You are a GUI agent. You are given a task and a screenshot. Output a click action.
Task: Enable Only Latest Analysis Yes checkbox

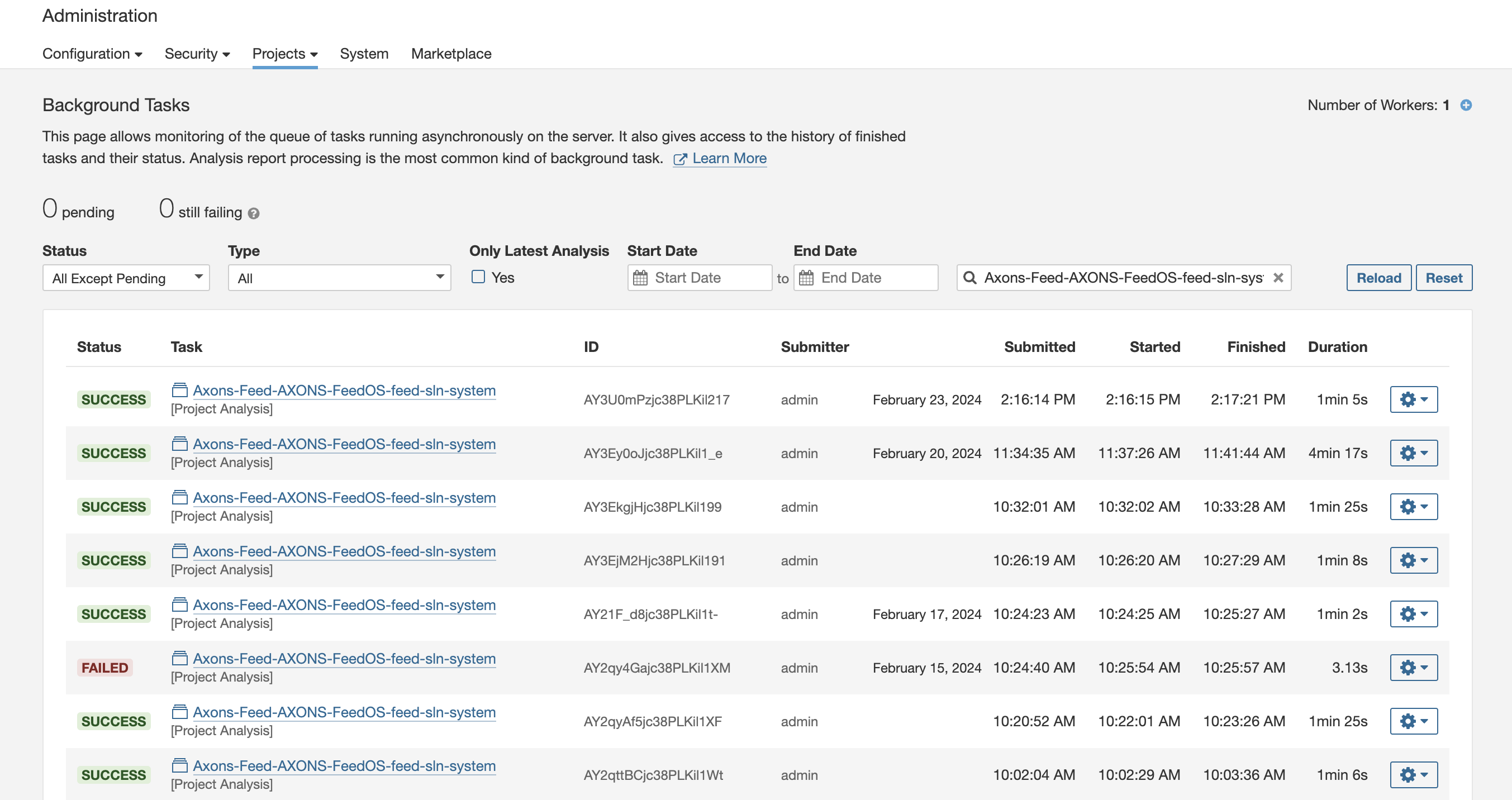coord(478,277)
